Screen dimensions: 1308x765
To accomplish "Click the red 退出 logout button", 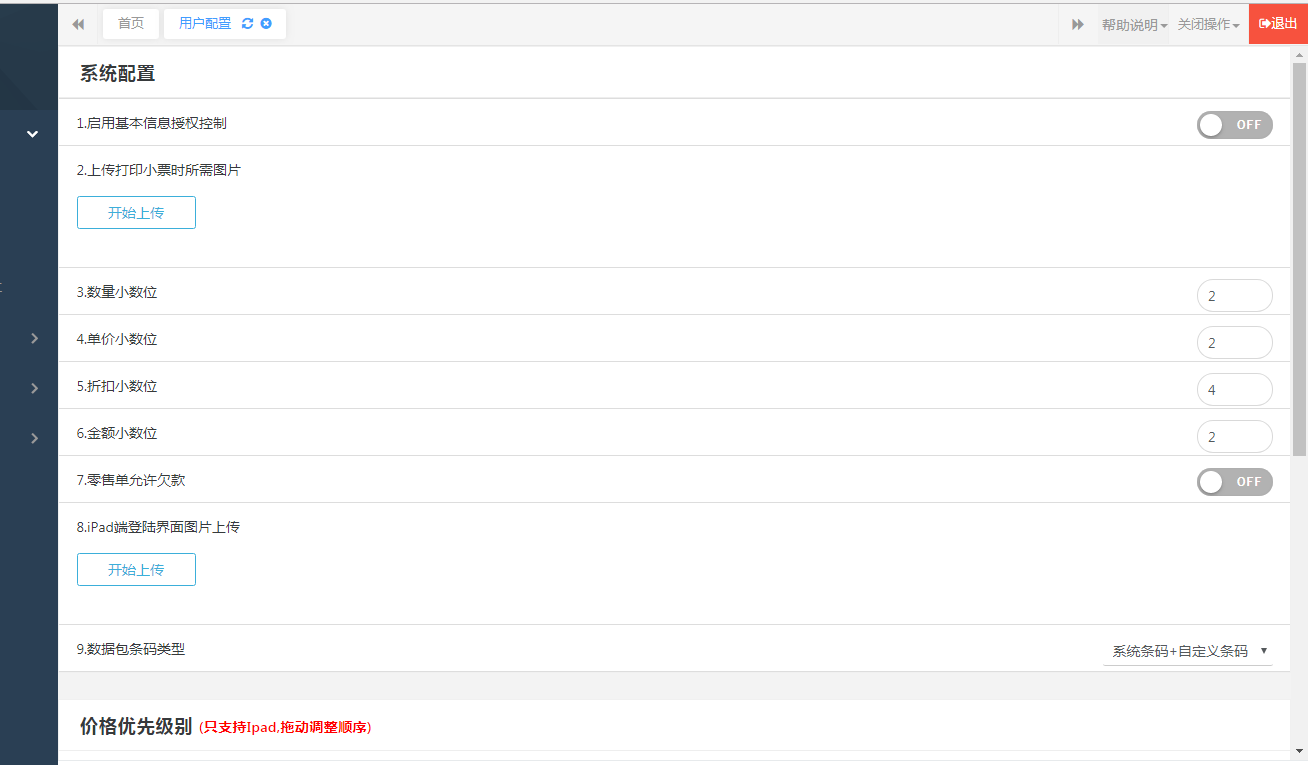I will [x=1278, y=24].
